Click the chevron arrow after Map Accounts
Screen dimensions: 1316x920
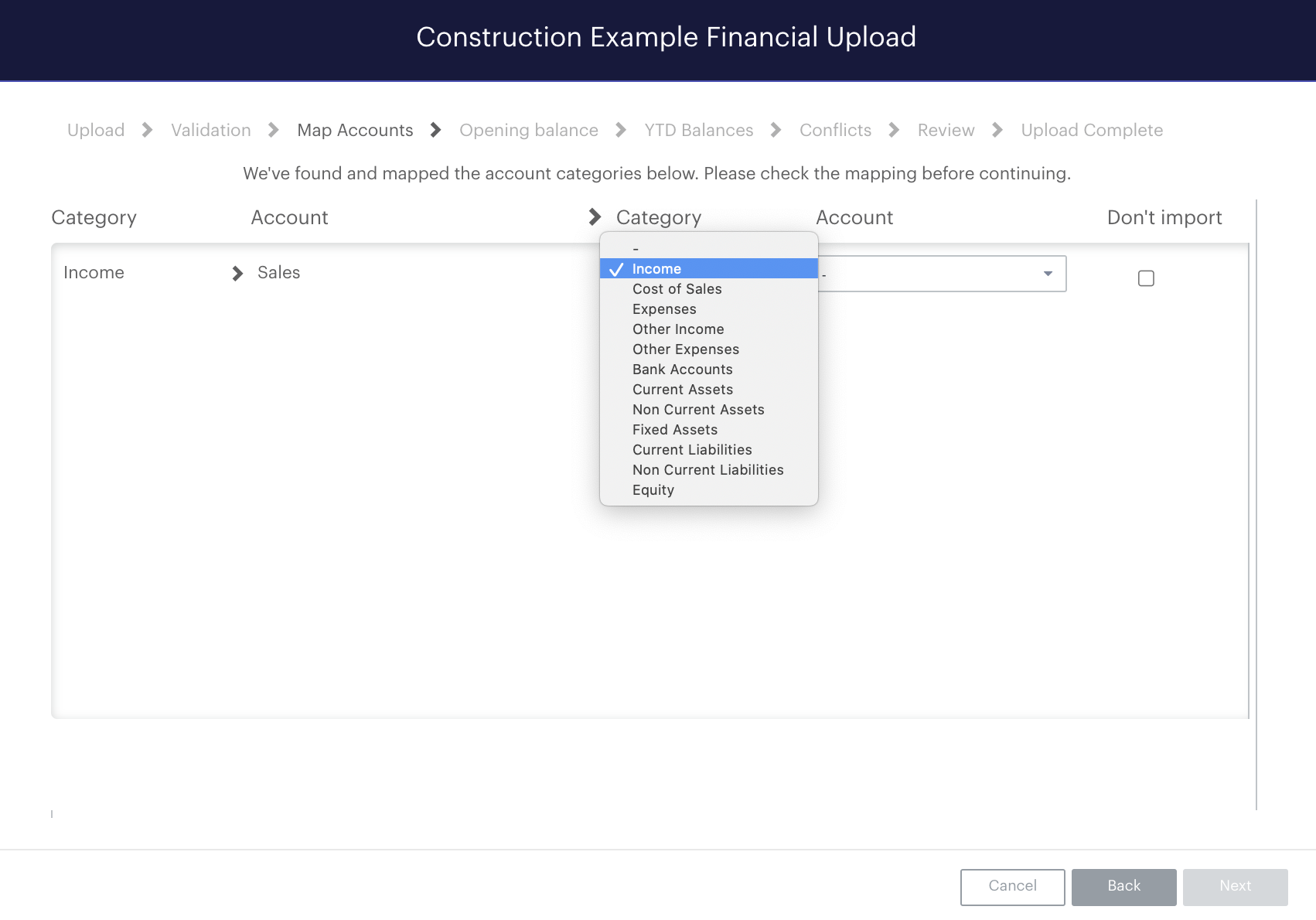point(435,130)
